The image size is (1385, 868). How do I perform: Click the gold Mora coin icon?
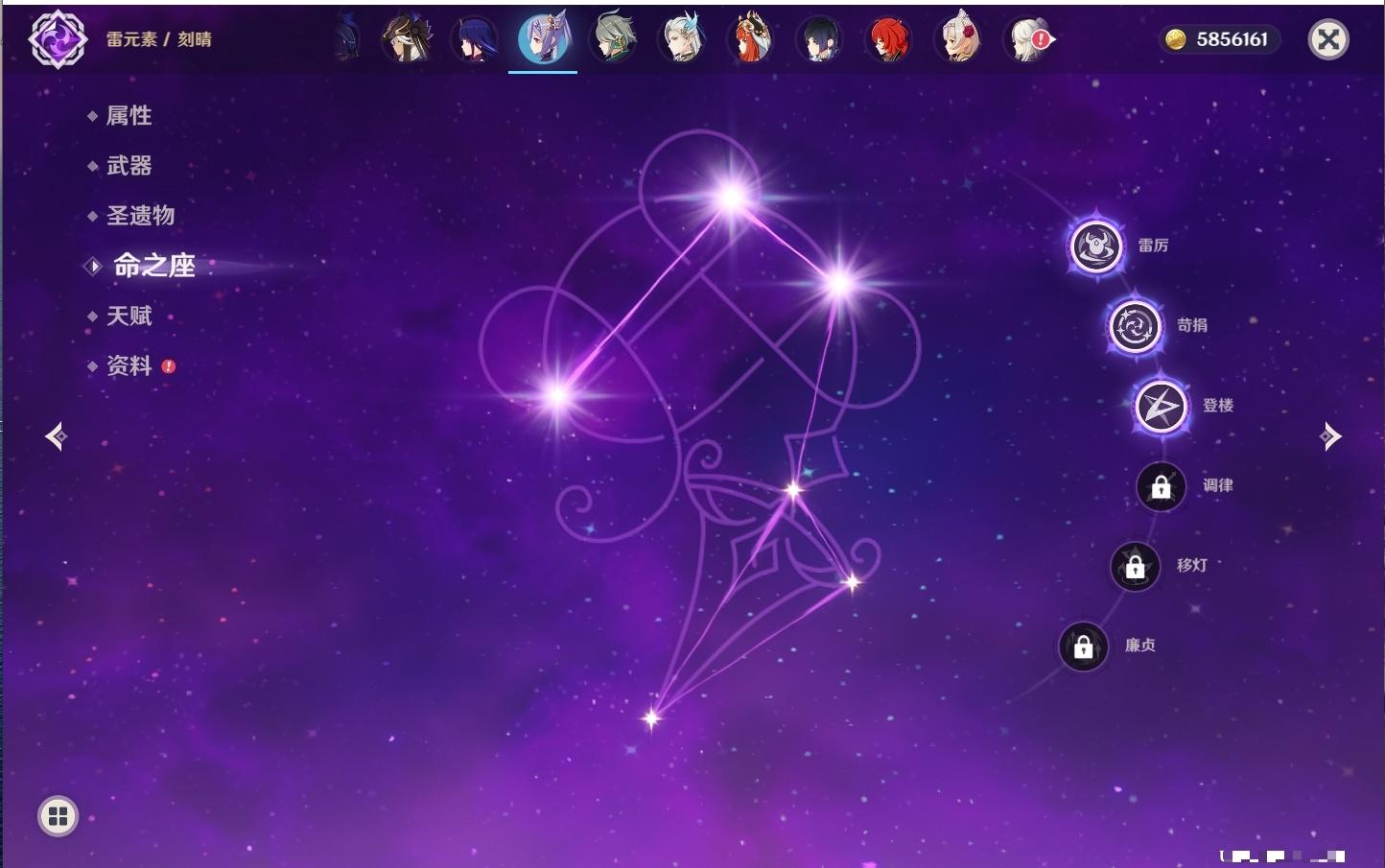1176,39
